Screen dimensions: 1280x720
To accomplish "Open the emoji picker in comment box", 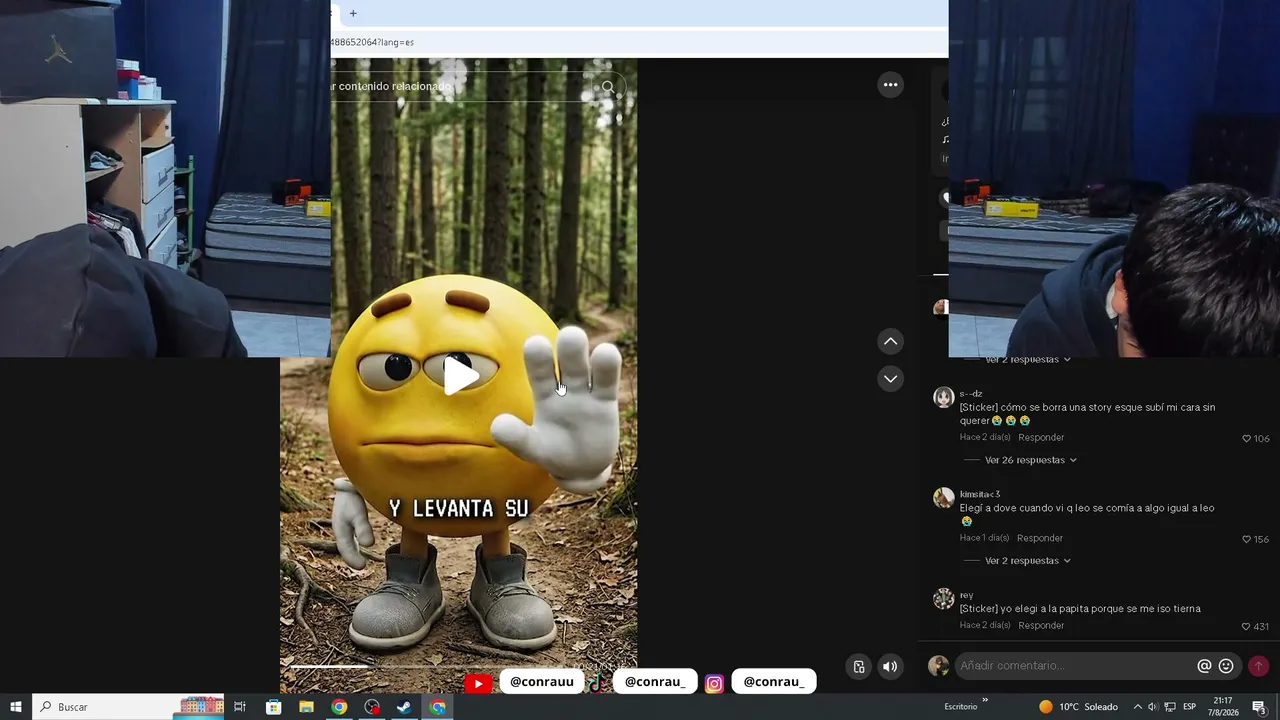I will click(1226, 666).
